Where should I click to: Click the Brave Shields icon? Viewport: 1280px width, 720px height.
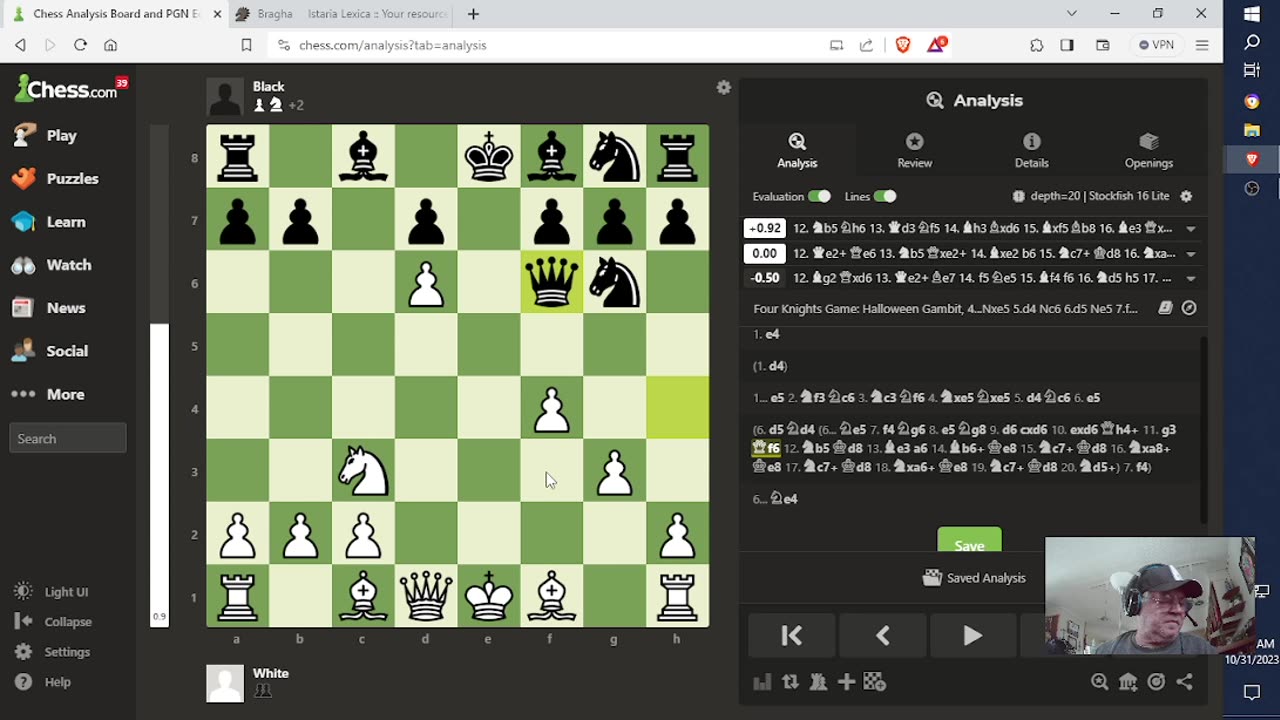point(903,45)
